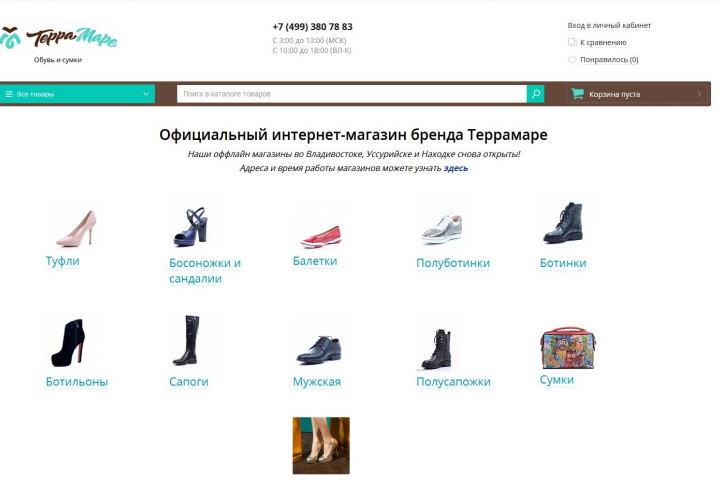720x480 pixels.
Task: Focus the catalog search field
Action: point(352,94)
